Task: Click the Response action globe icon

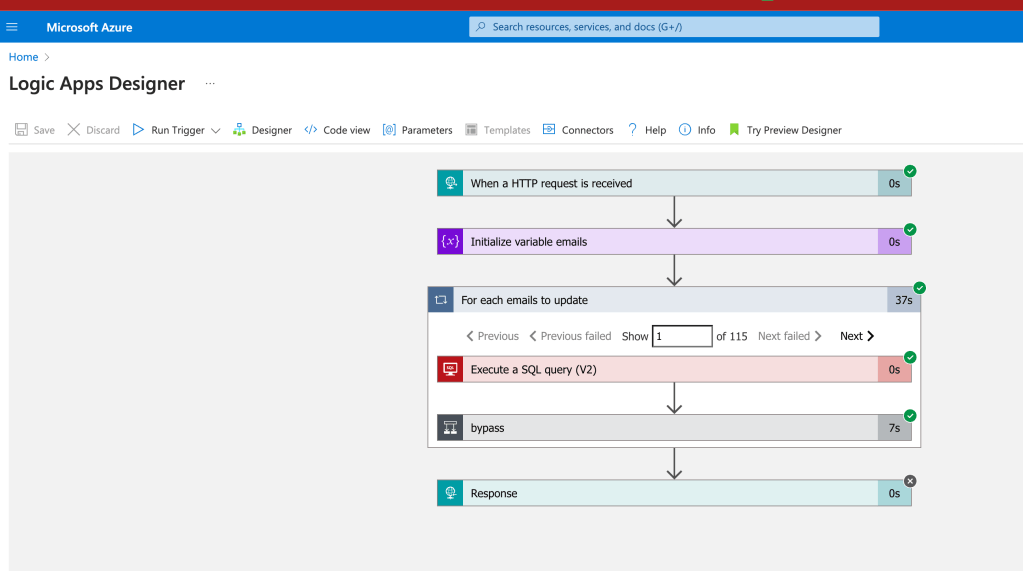Action: (x=450, y=493)
